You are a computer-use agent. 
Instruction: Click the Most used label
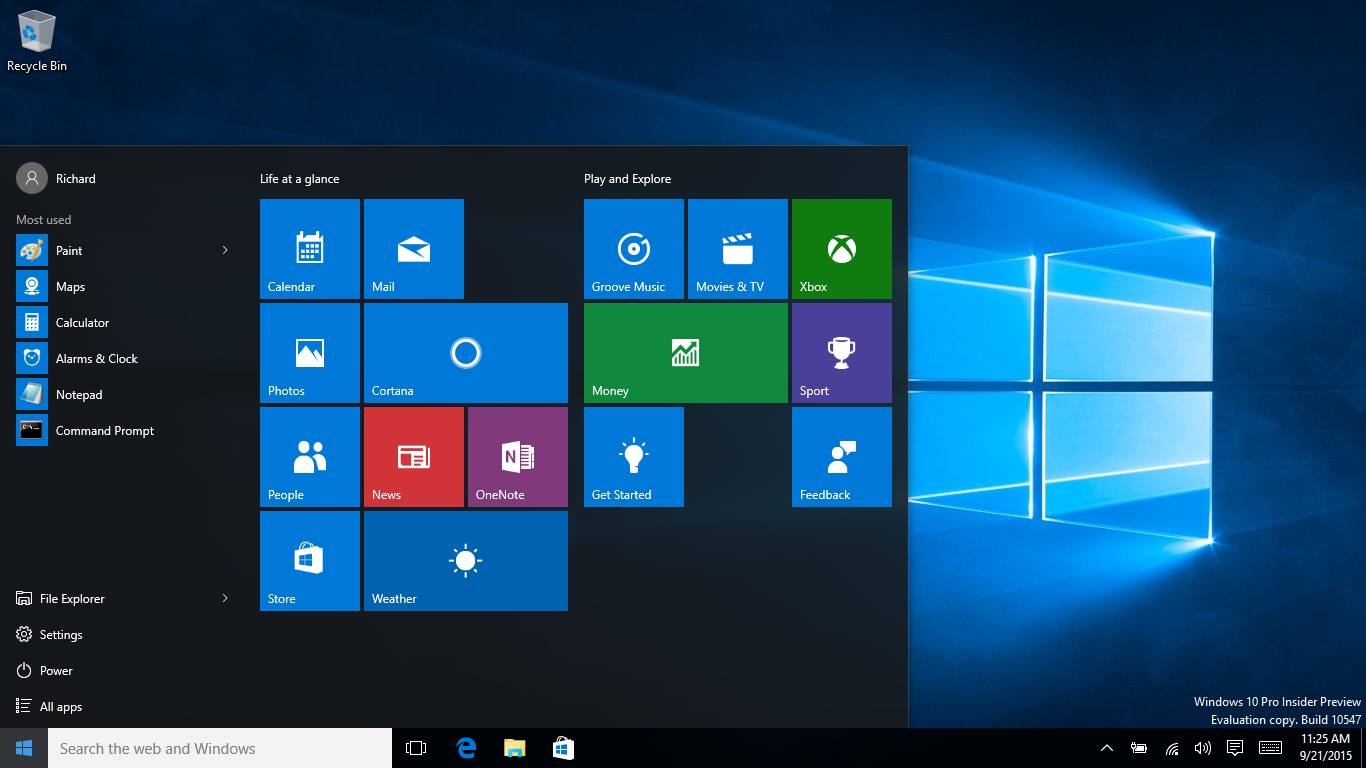pyautogui.click(x=44, y=220)
